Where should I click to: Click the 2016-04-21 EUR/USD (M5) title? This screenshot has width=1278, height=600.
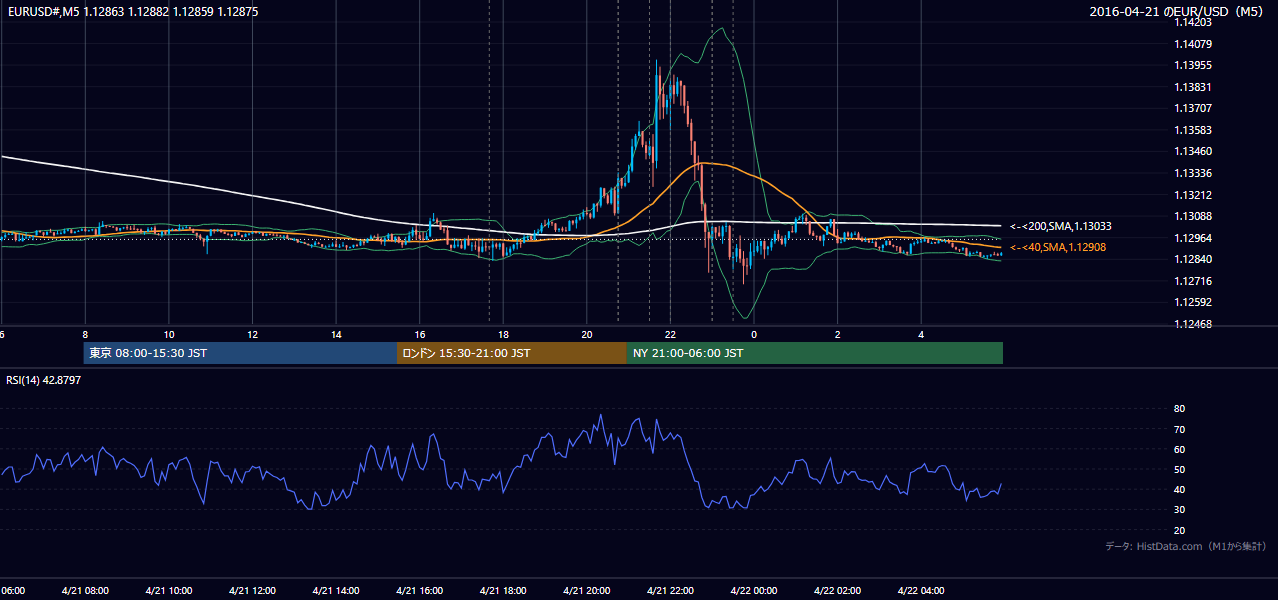tap(1178, 11)
